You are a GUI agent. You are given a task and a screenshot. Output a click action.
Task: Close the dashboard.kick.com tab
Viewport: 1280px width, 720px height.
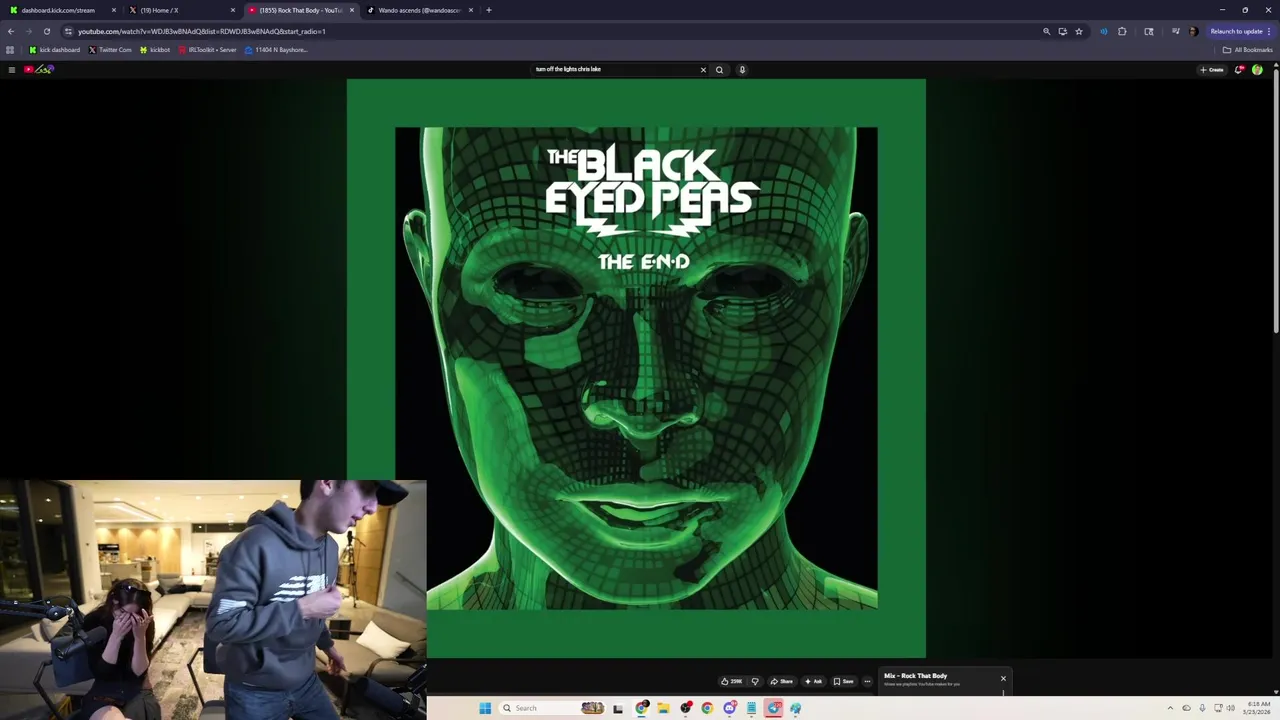pyautogui.click(x=114, y=10)
